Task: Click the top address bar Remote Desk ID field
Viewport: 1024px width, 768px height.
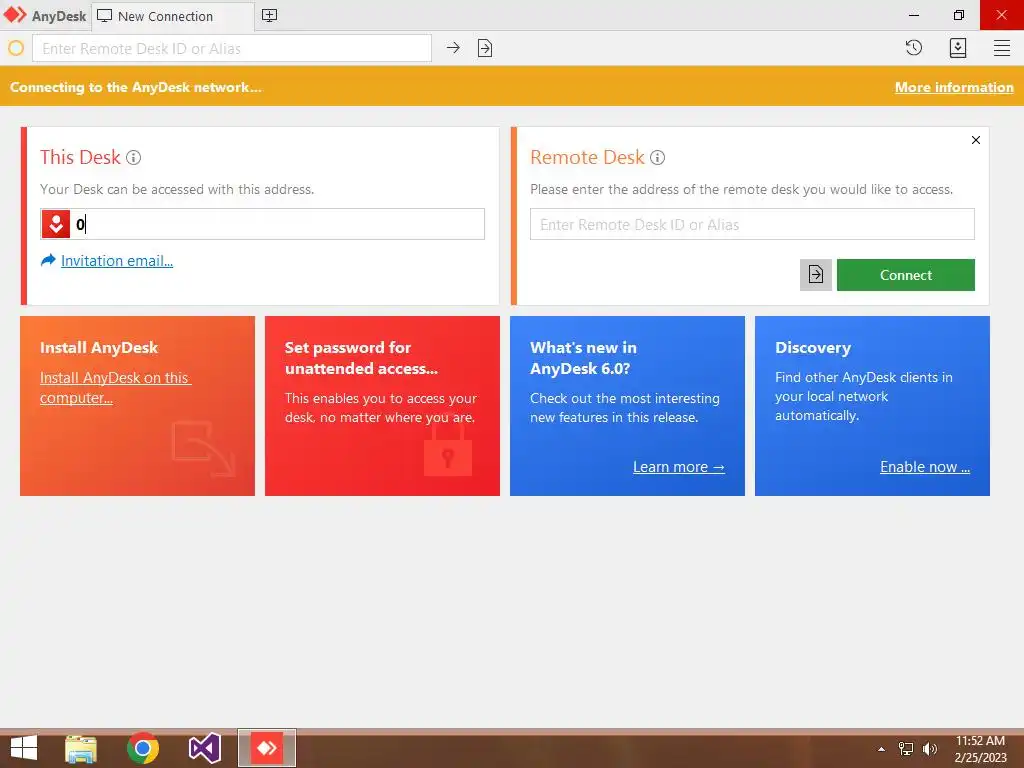Action: [x=232, y=48]
